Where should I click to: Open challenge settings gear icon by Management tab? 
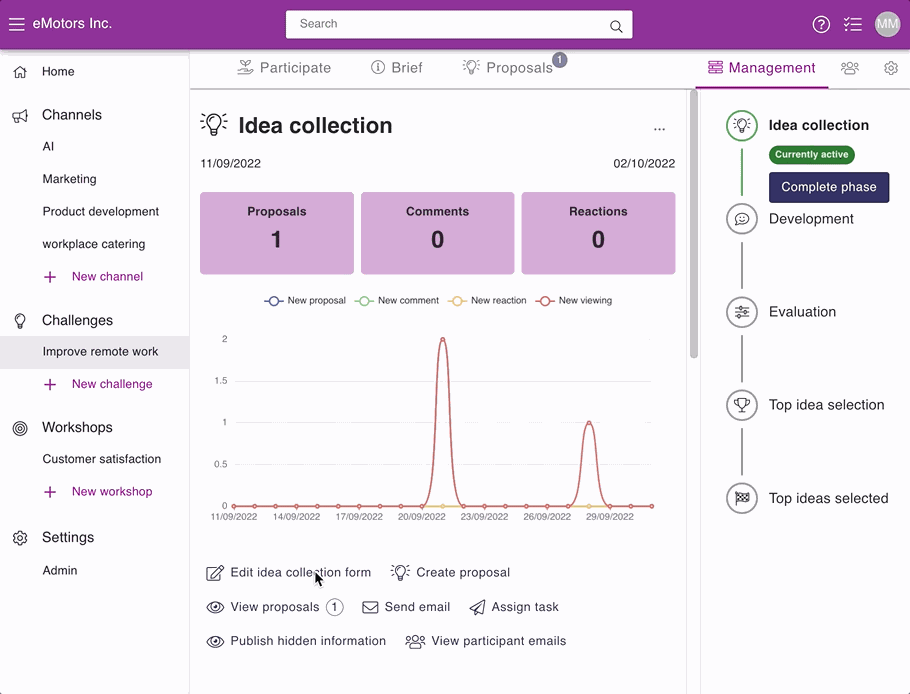tap(891, 68)
